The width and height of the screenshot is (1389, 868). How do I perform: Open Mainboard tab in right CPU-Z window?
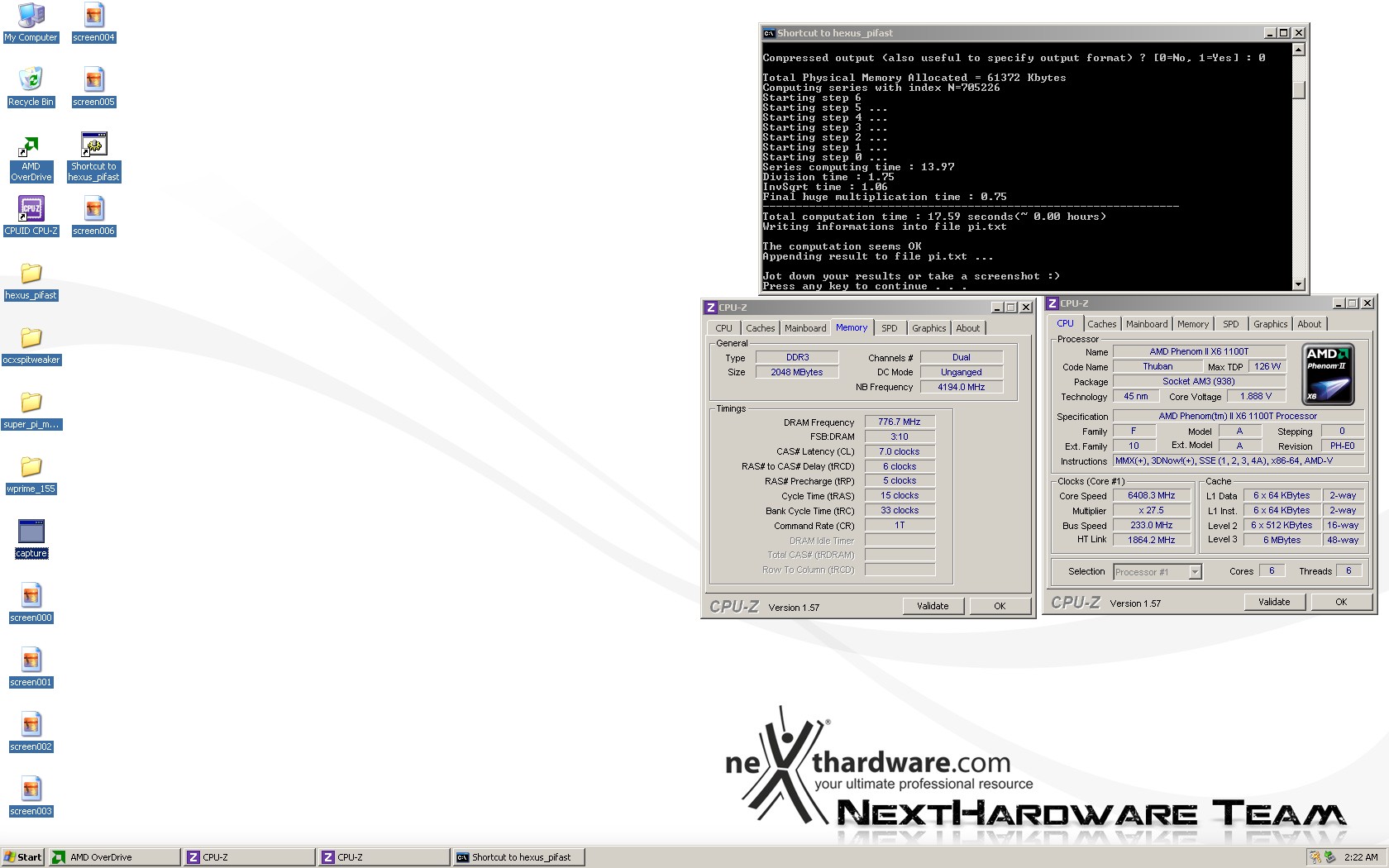pyautogui.click(x=1147, y=324)
